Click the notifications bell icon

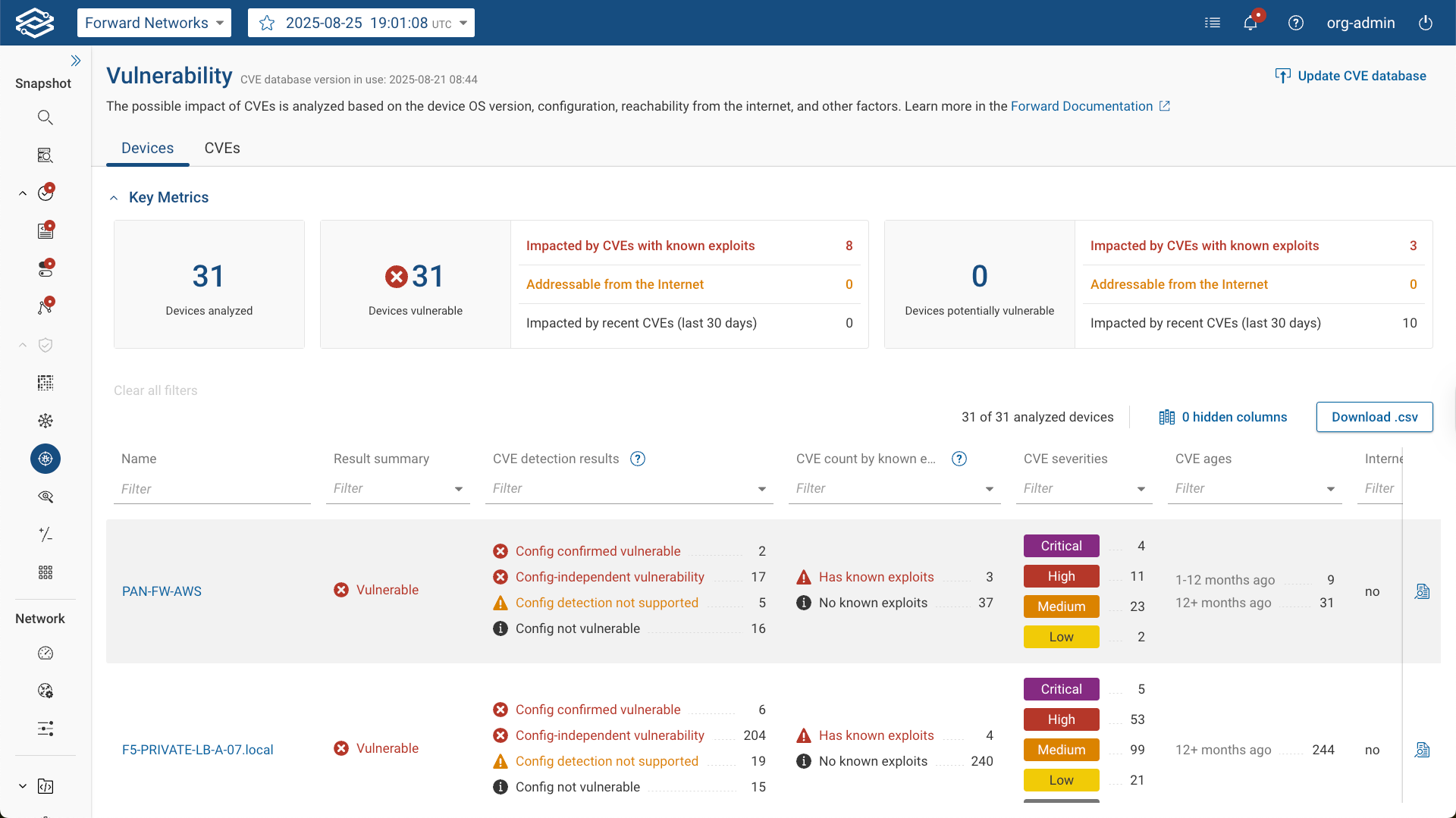(x=1250, y=23)
